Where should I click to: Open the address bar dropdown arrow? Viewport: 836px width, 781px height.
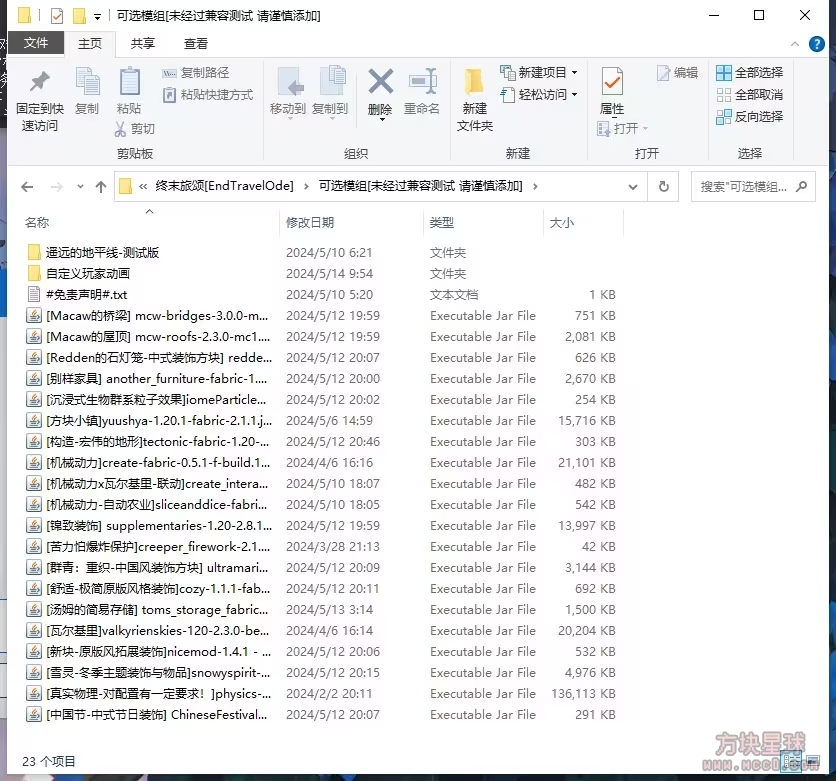[631, 186]
